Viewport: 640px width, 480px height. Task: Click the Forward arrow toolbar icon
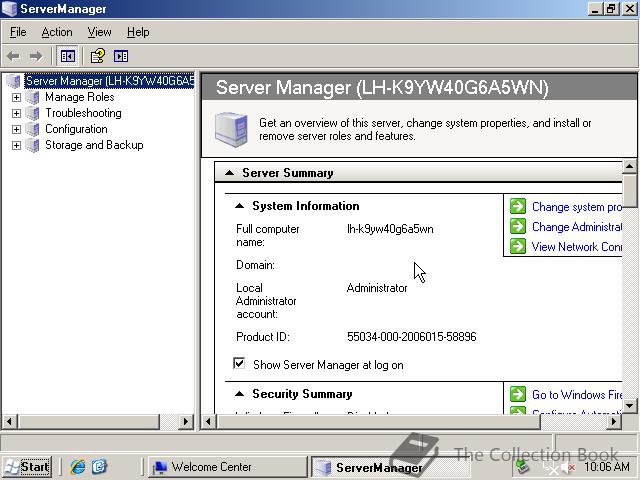tap(36, 56)
